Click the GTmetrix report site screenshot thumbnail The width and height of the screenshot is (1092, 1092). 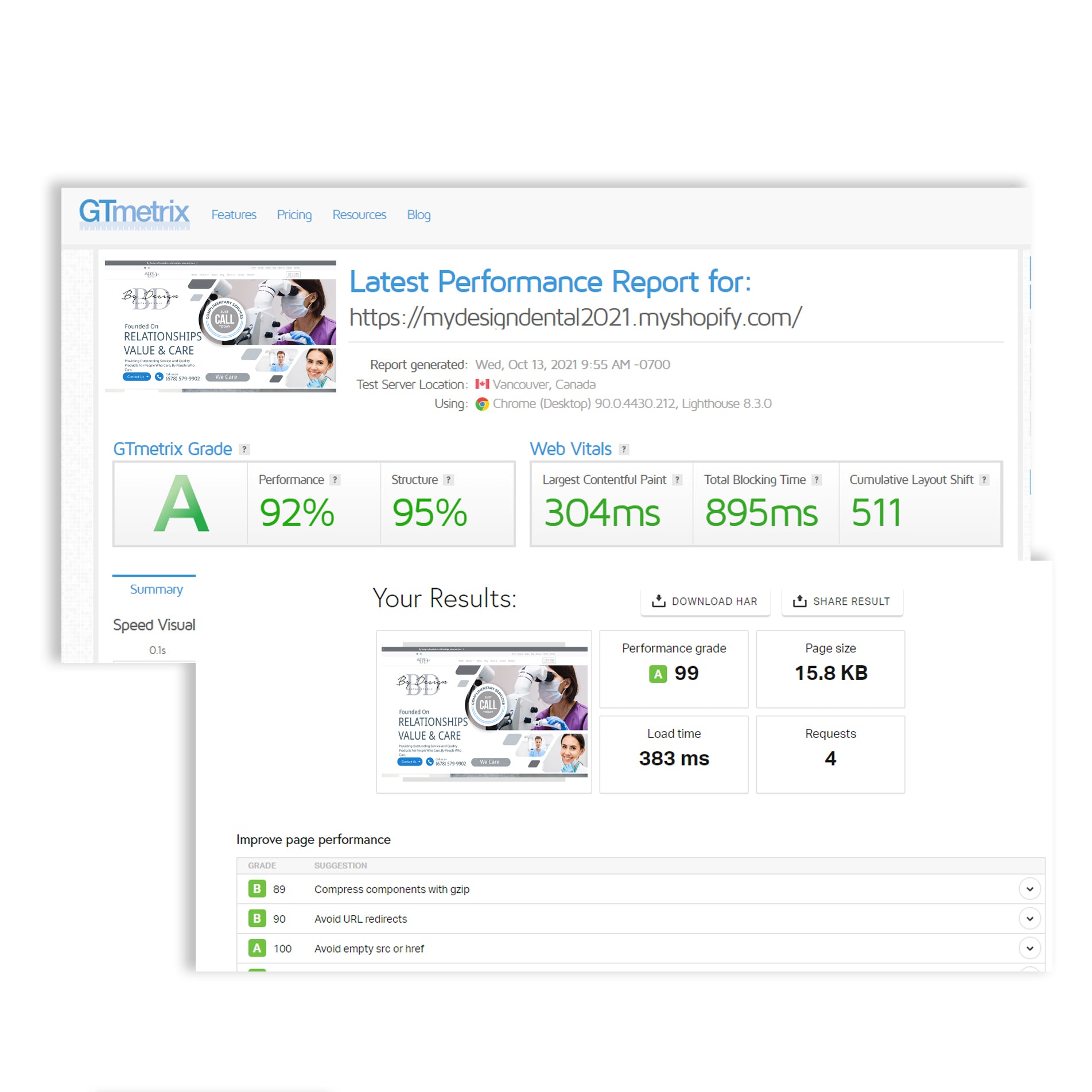pos(220,326)
